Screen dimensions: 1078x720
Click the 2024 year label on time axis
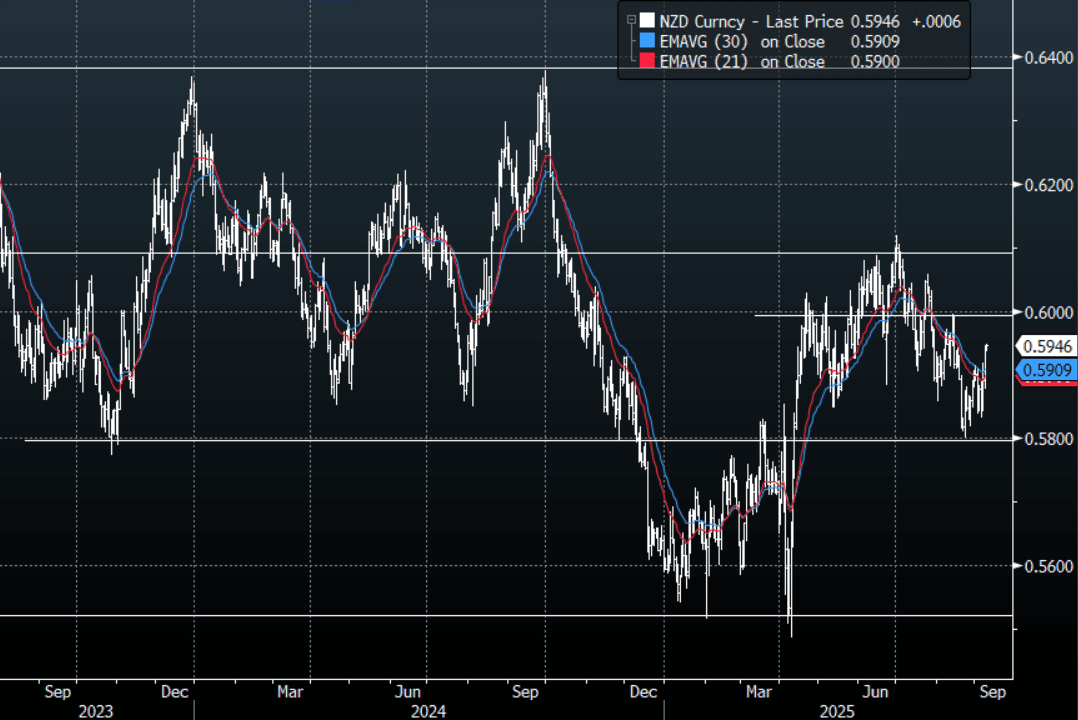pos(428,711)
